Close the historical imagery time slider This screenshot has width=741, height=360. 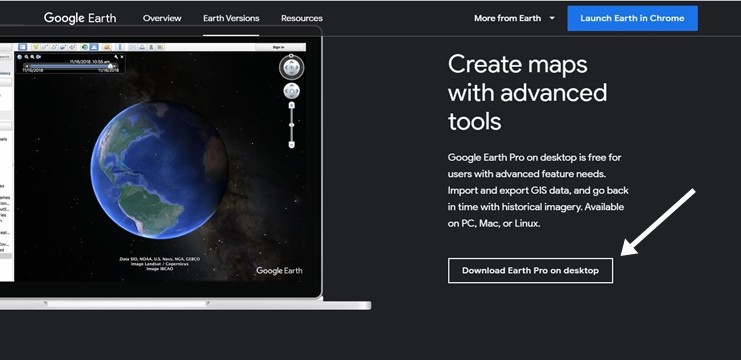[122, 57]
